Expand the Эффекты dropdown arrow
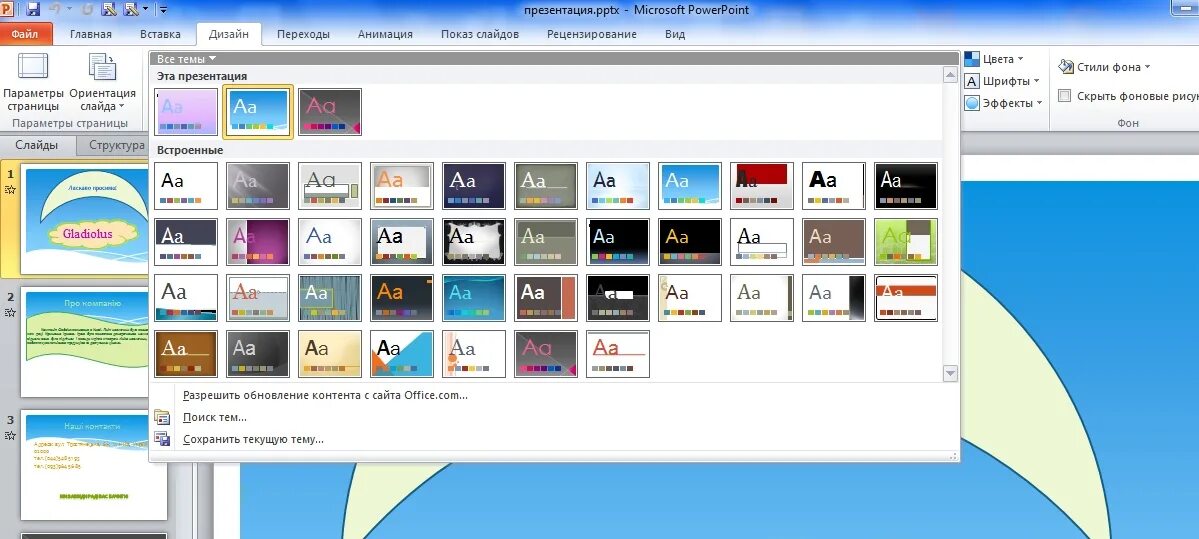The height and width of the screenshot is (539, 1199). pos(1038,103)
